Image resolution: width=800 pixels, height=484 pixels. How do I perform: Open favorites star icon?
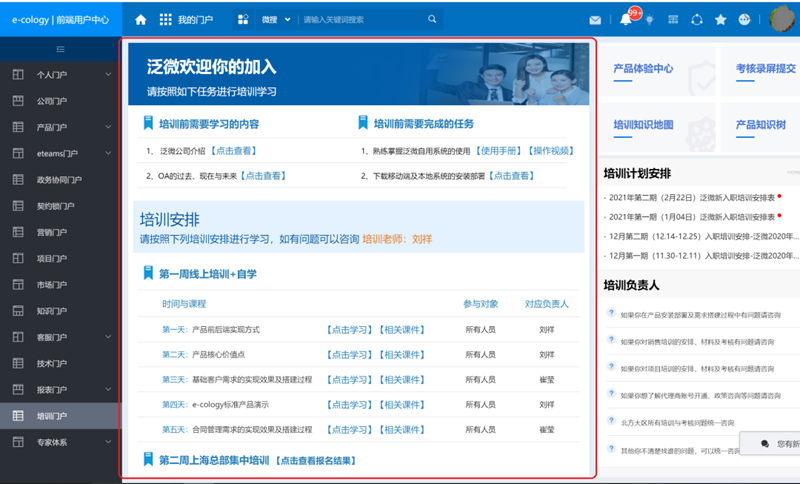click(720, 19)
